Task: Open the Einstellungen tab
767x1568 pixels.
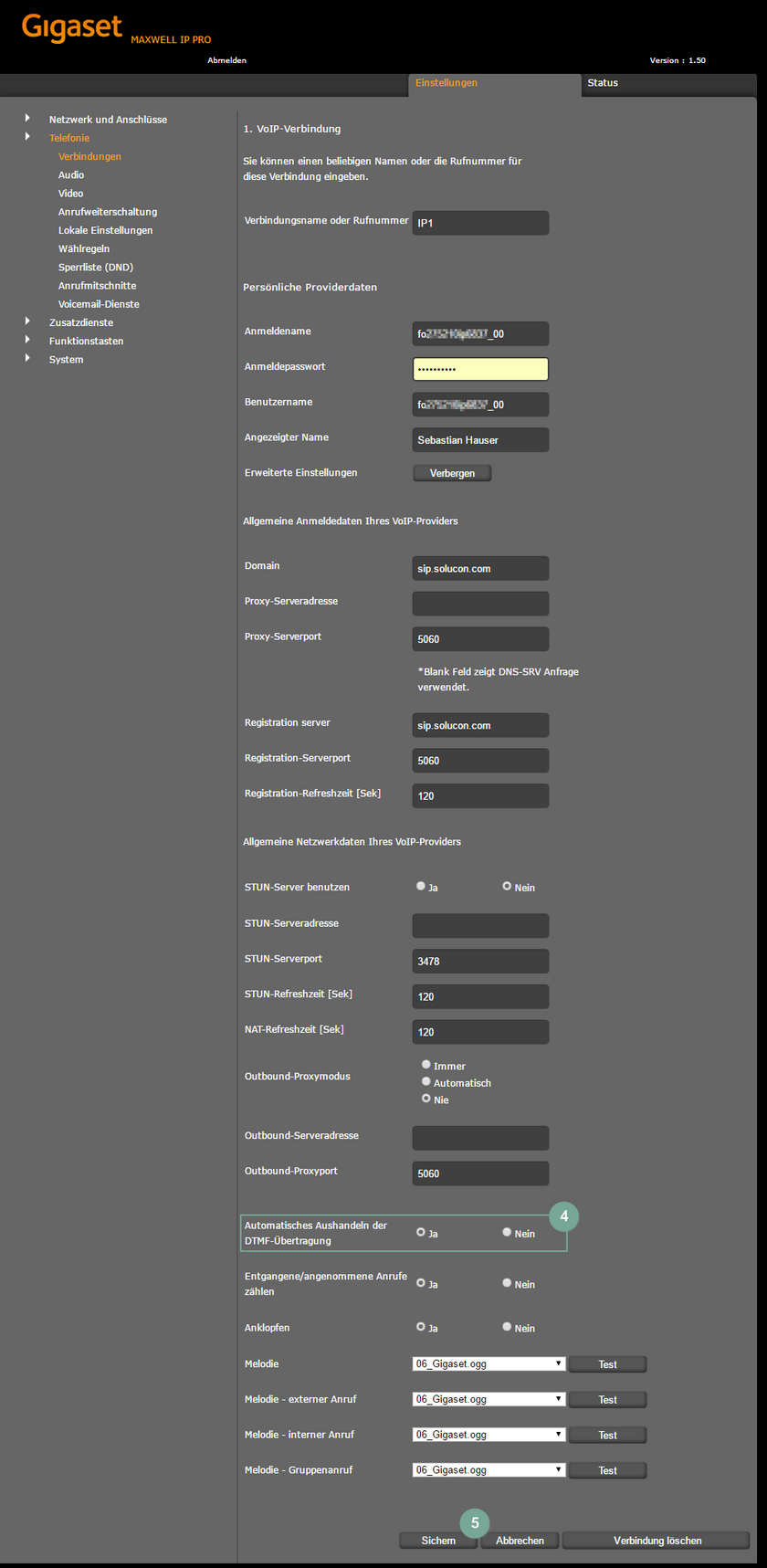Action: click(447, 83)
